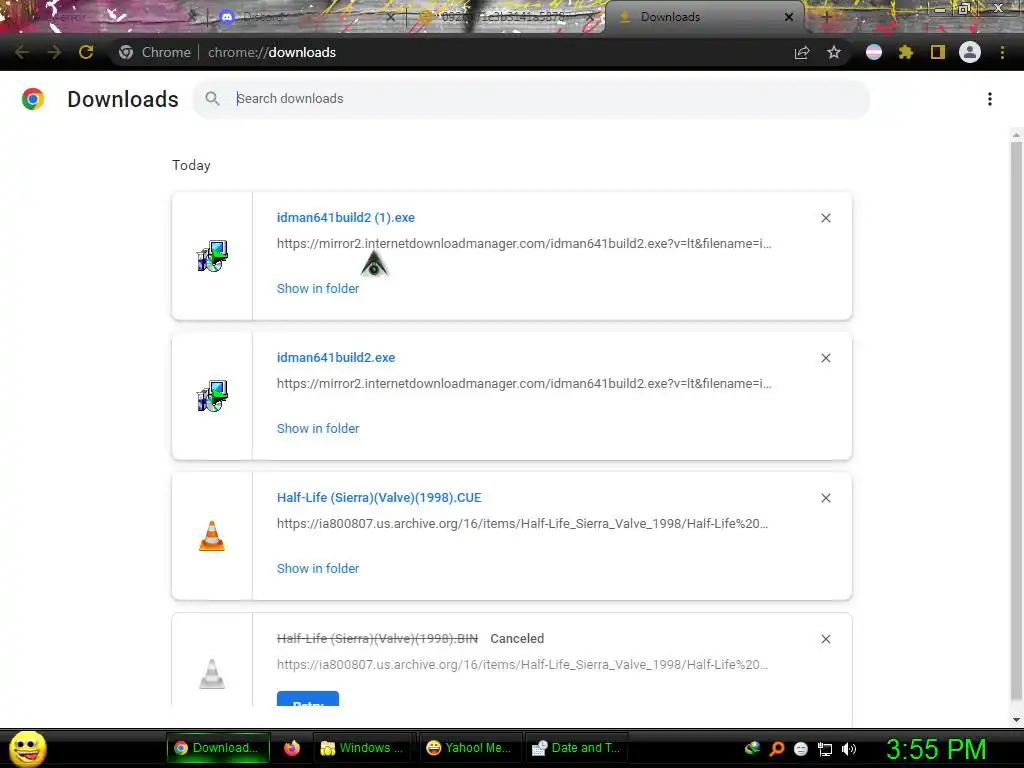Screen dimensions: 1024x768
Task: Click the Chrome logo beside Downloads title
Action: (x=33, y=99)
